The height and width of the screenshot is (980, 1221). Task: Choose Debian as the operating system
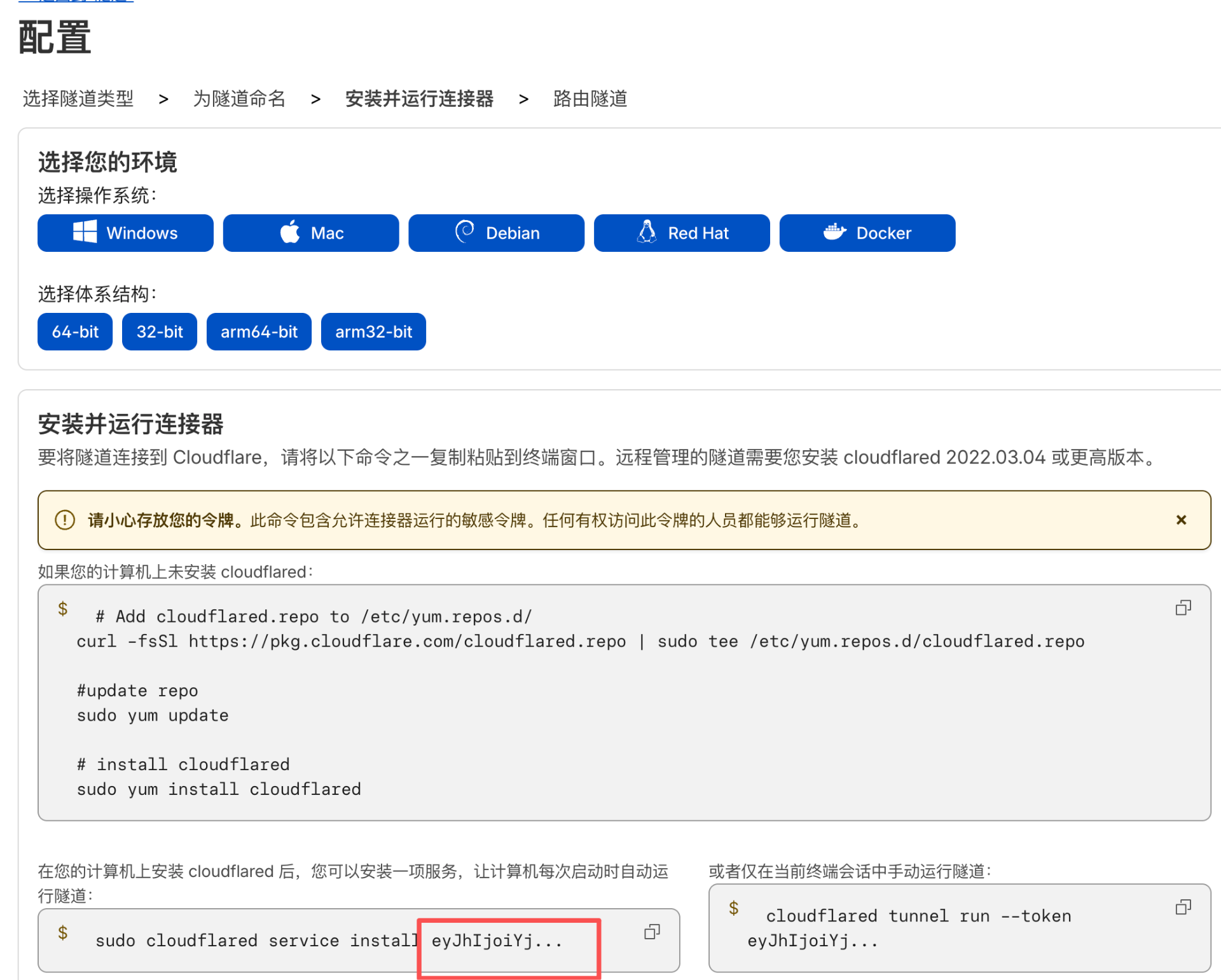496,233
